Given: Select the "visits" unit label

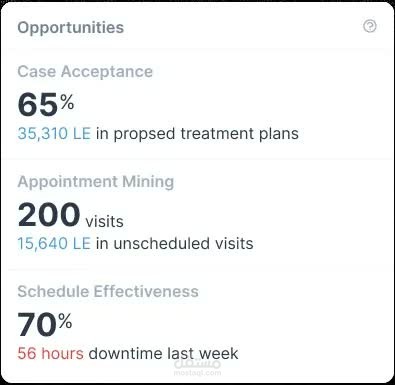Looking at the screenshot, I should [x=105, y=222].
